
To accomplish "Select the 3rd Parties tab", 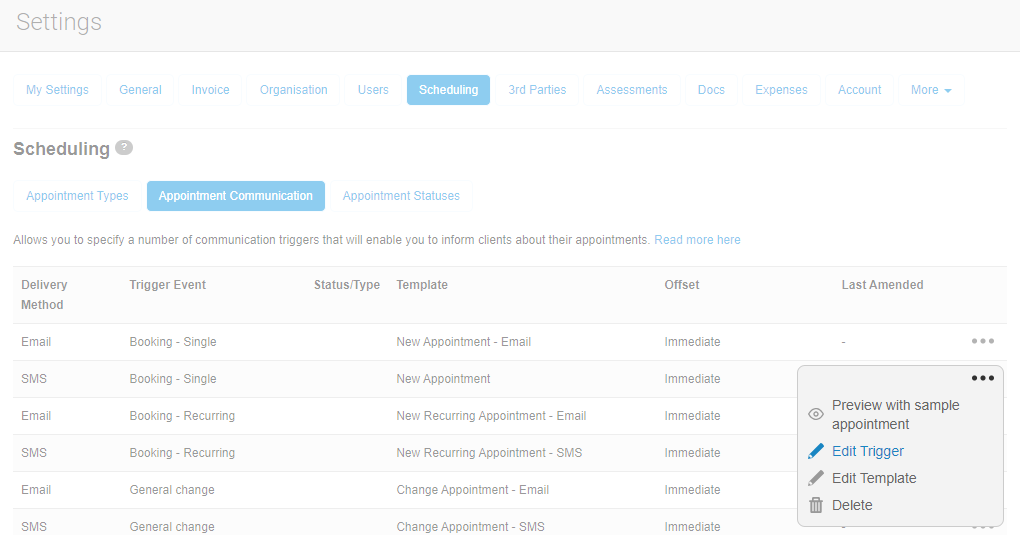I will point(537,90).
